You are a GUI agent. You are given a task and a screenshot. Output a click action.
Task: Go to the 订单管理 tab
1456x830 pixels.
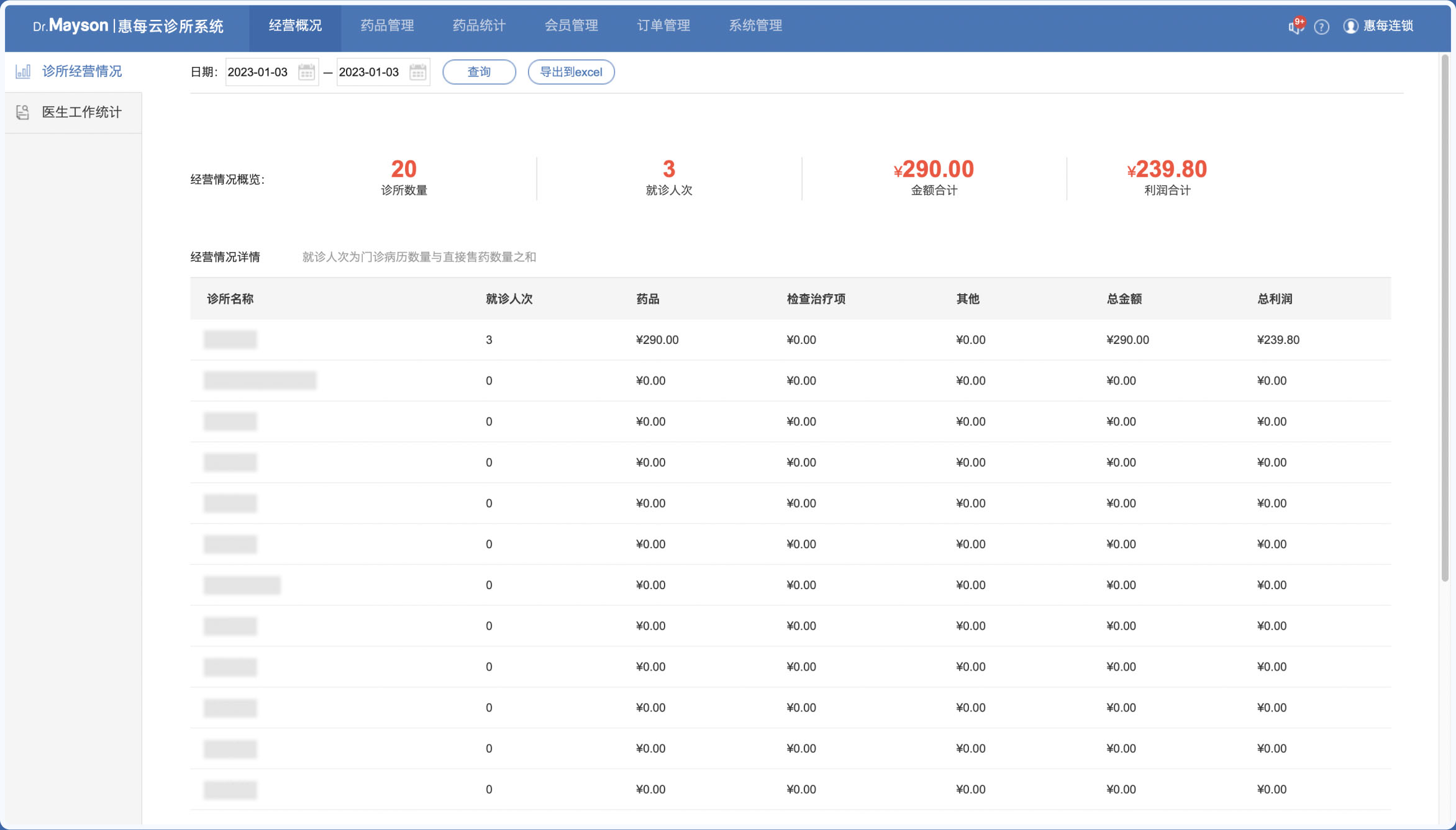pos(663,25)
